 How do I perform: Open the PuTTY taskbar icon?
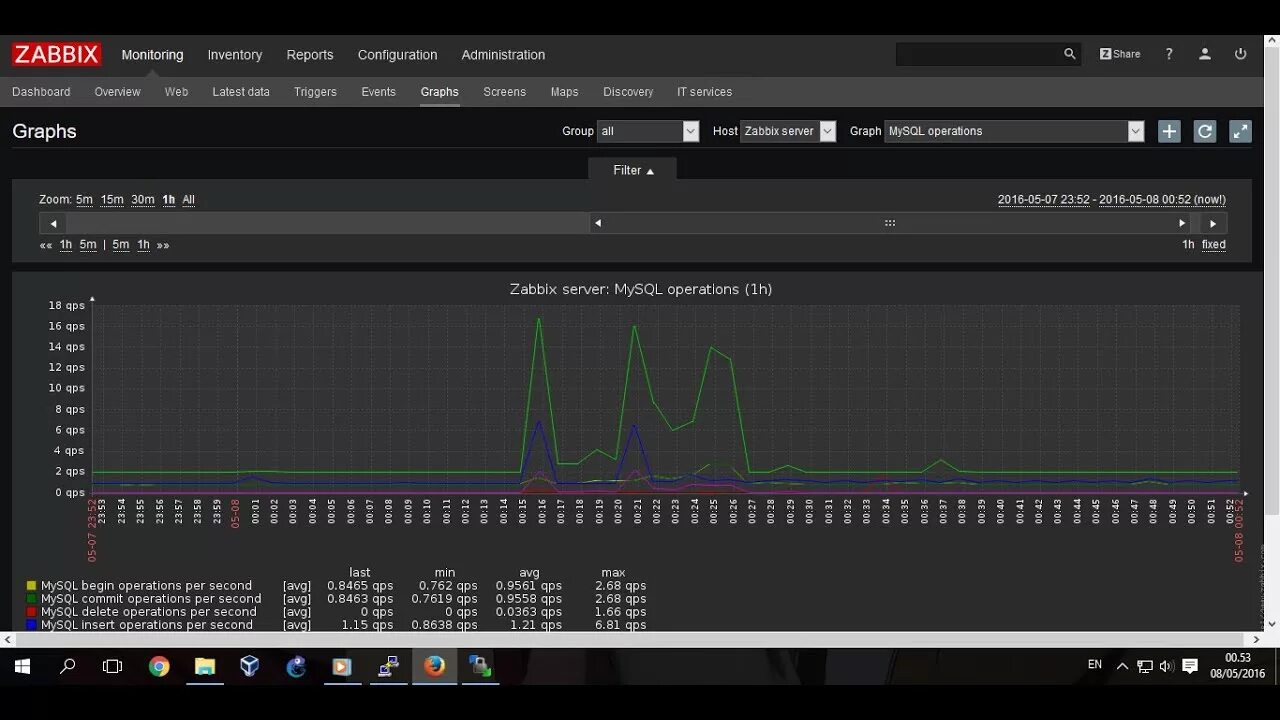click(388, 666)
